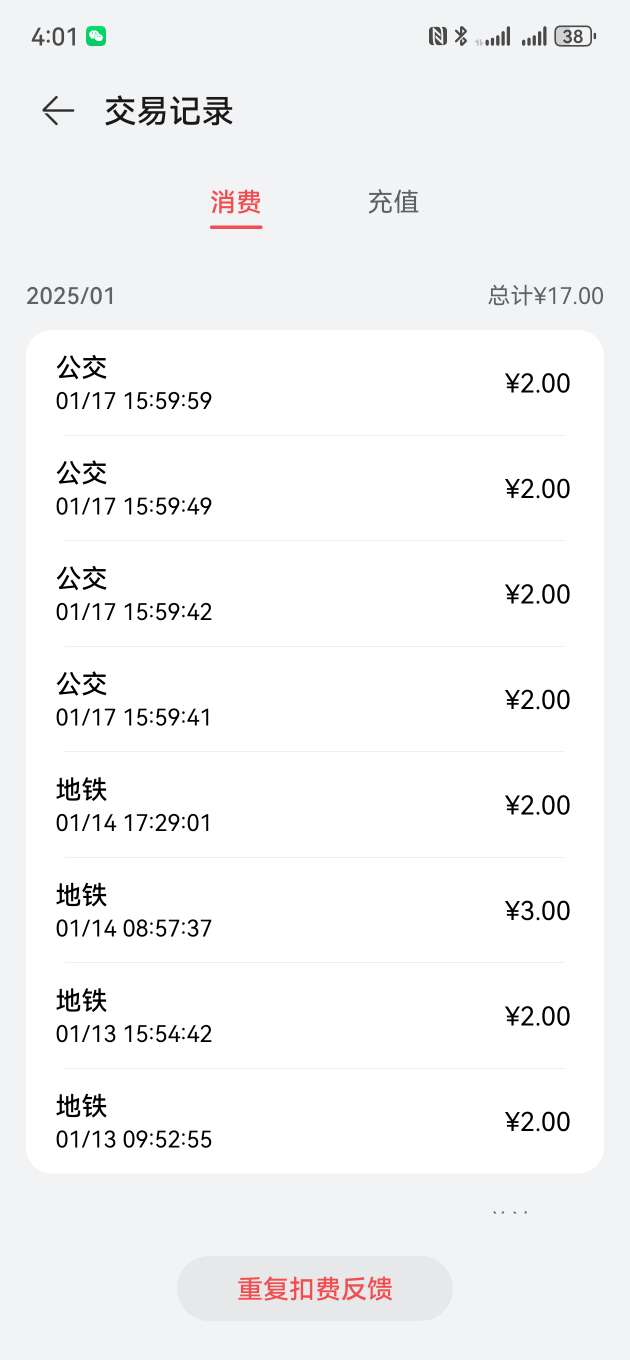
Task: Tap the Bluetooth status icon
Action: click(x=461, y=37)
